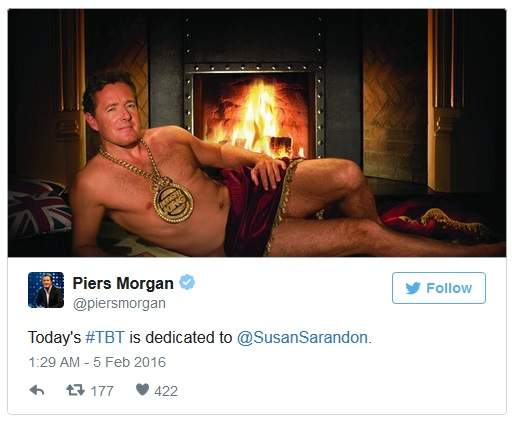Open the #TBT hashtag link
The width and height of the screenshot is (512, 424).
(105, 337)
